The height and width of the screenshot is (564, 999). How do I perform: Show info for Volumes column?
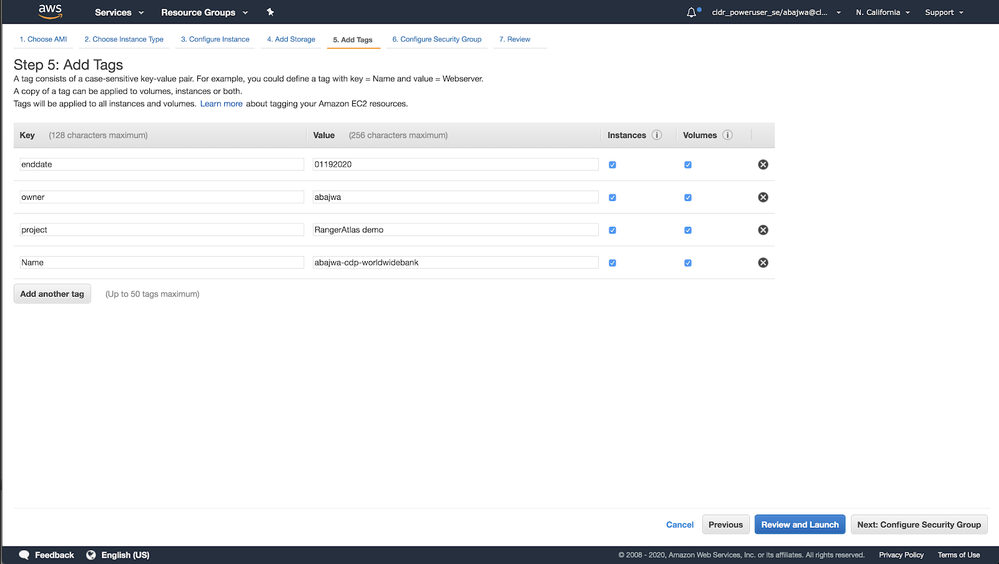tap(728, 135)
